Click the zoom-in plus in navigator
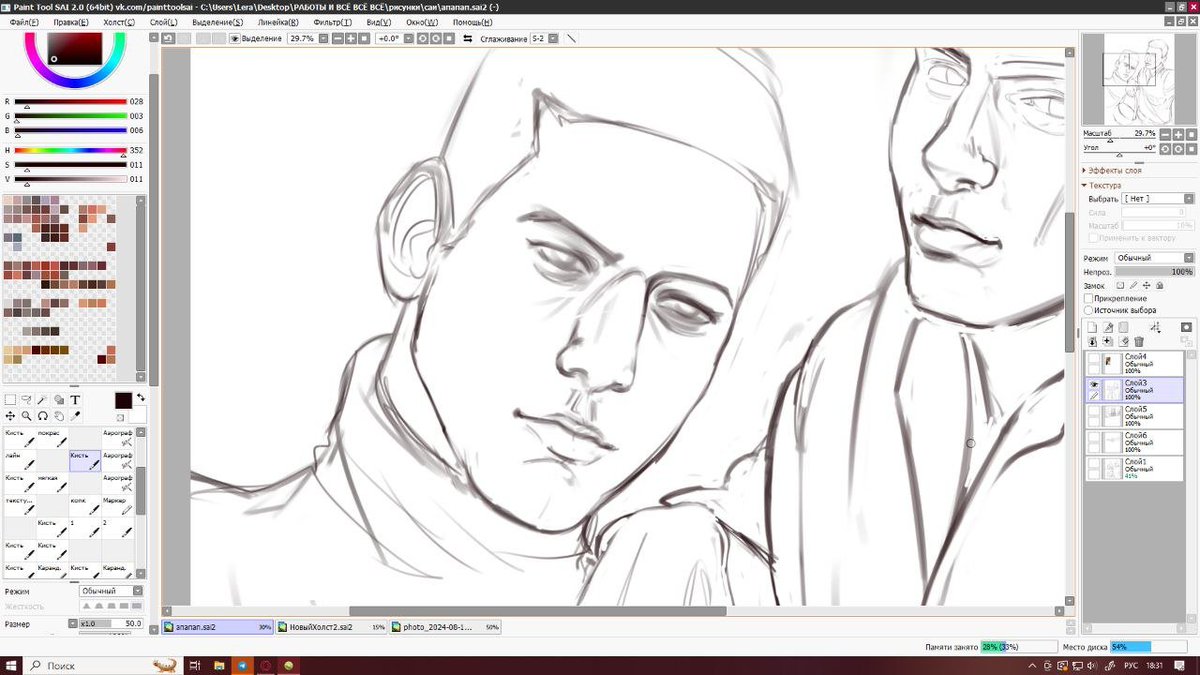 pyautogui.click(x=1178, y=134)
